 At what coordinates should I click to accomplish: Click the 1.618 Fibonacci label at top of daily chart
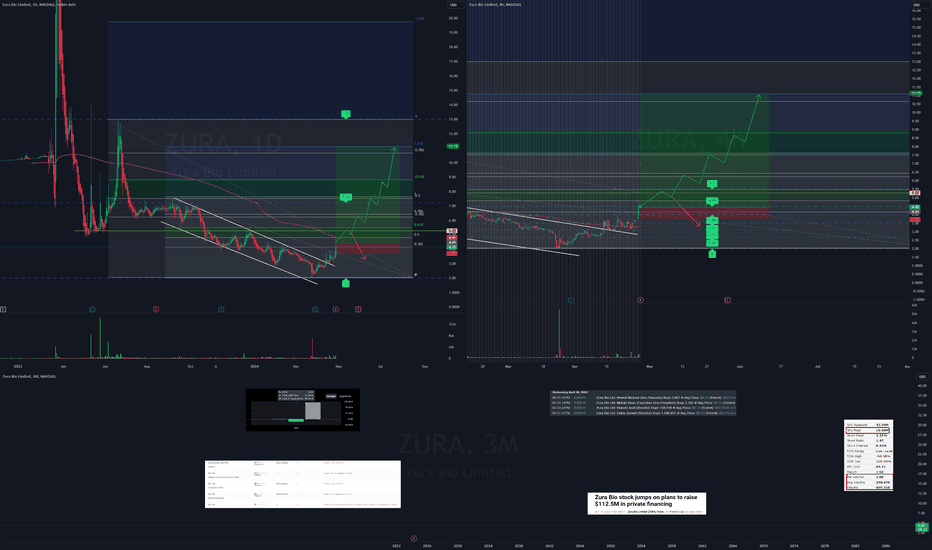coord(419,19)
